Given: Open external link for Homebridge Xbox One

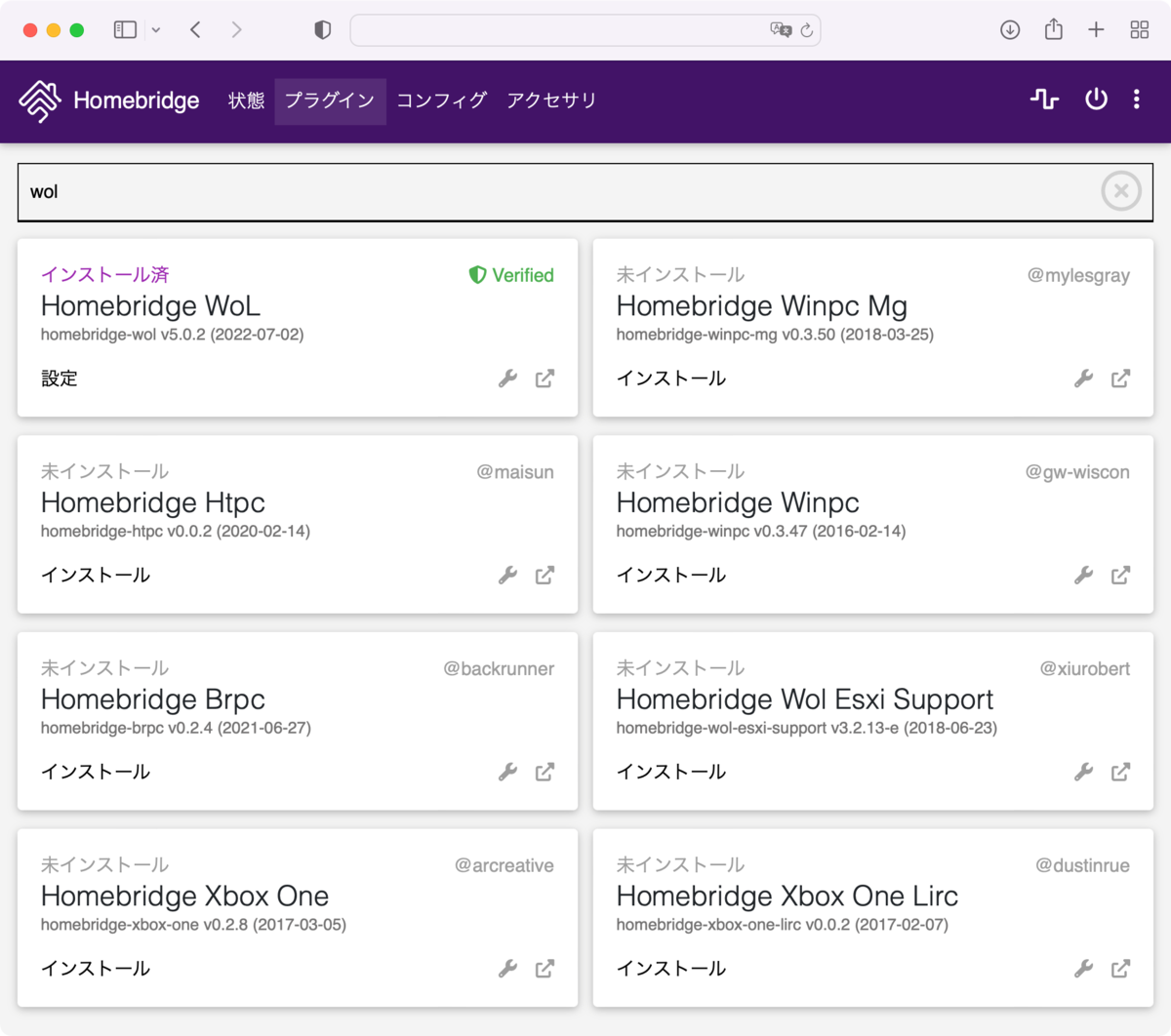Looking at the screenshot, I should click(x=545, y=969).
